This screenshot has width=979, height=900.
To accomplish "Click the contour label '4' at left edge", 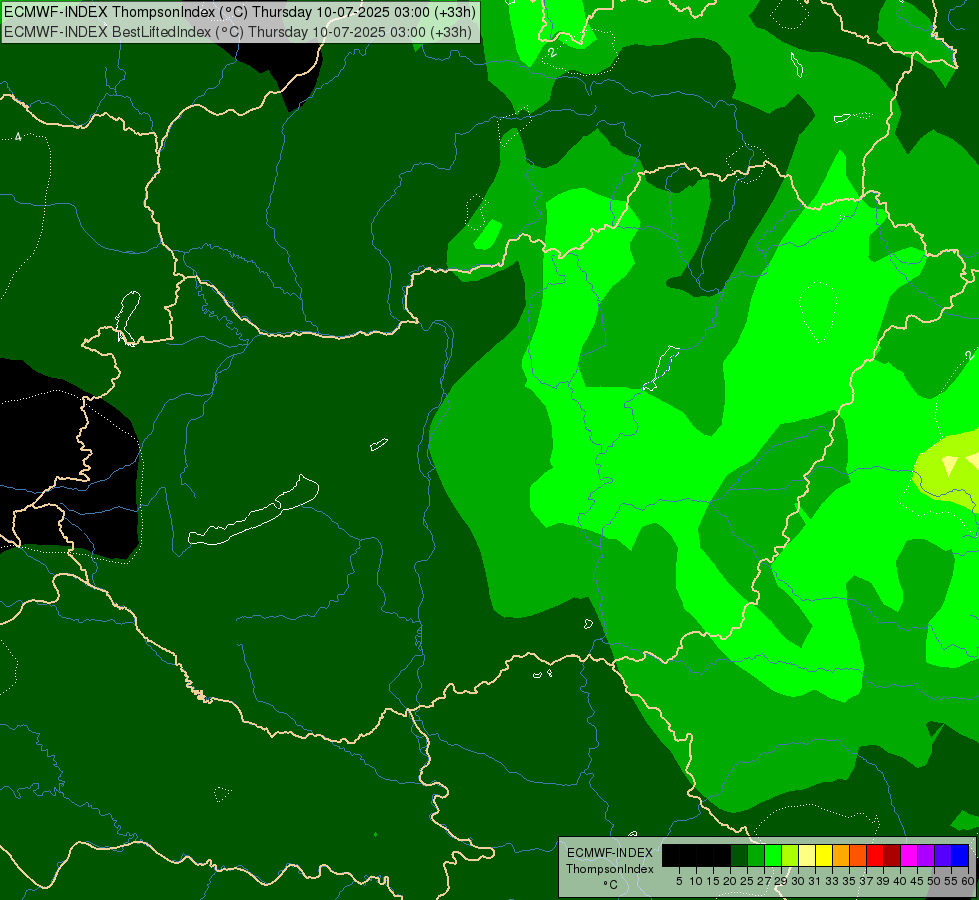I will 18,136.
